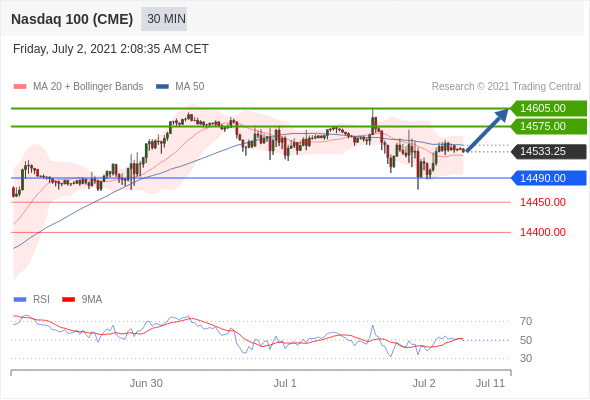The height and width of the screenshot is (400, 590).
Task: Click the Research © 2021 Trading Central link
Action: coord(506,87)
